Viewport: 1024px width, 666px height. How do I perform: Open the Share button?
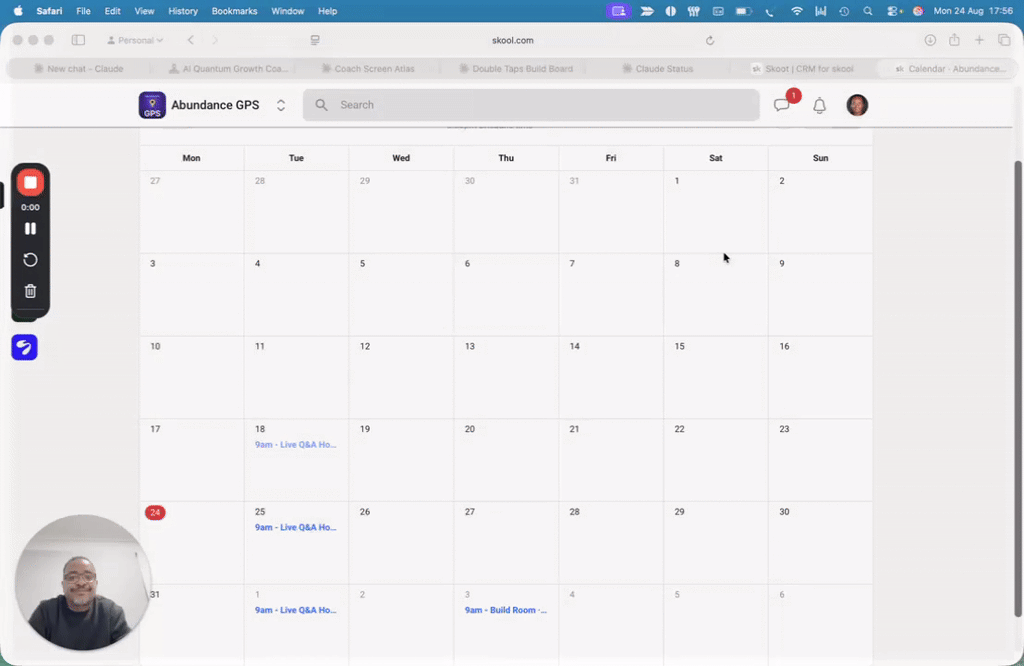(x=954, y=40)
